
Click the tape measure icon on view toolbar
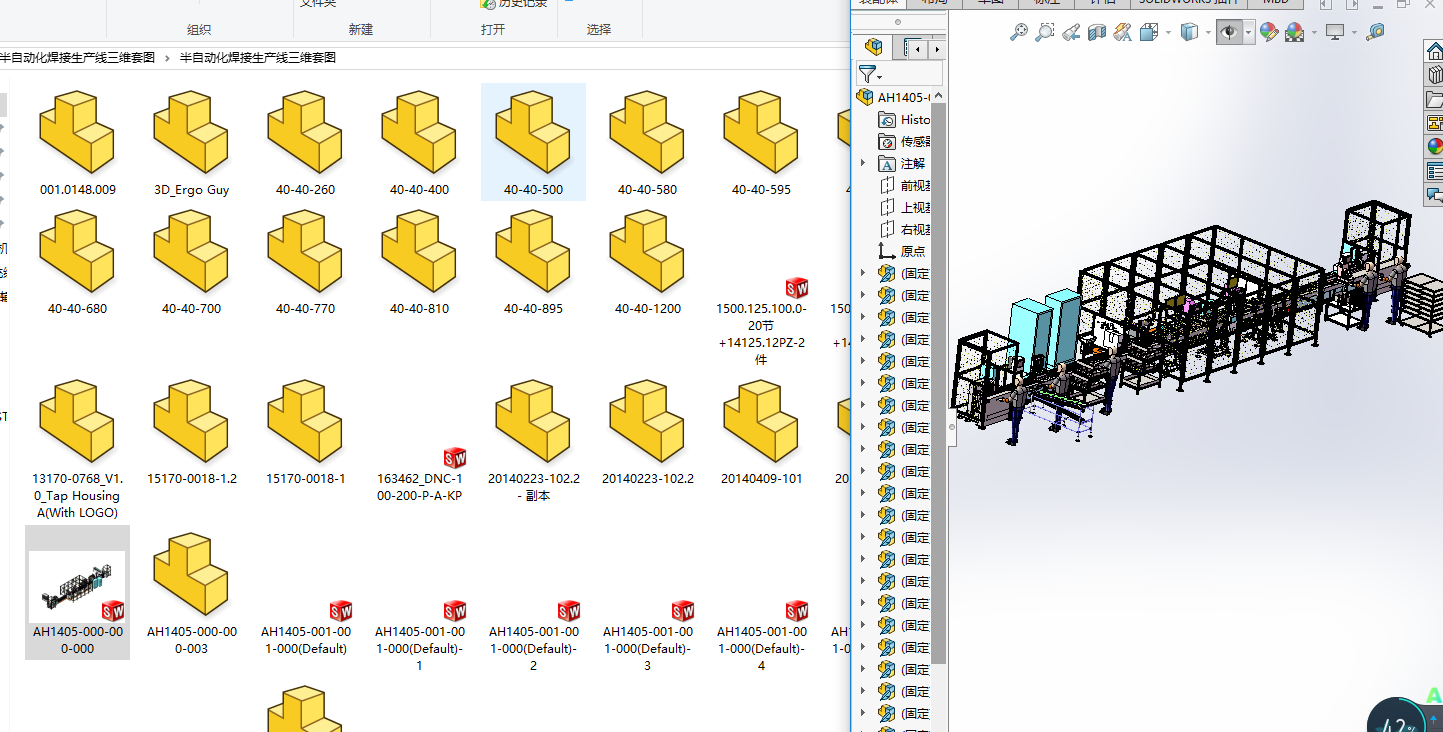[1376, 32]
